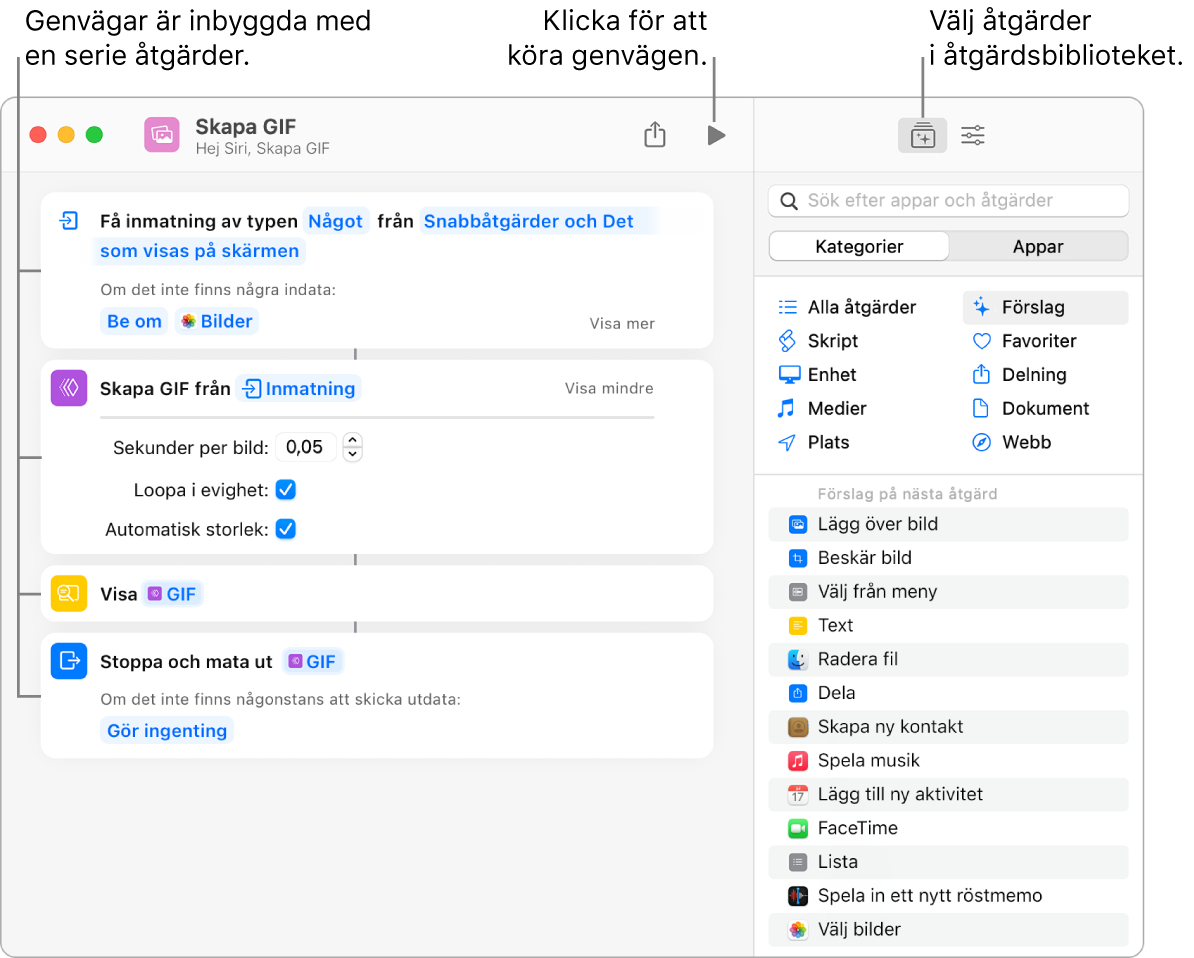Run the Skapa GIF shortcut

716,134
